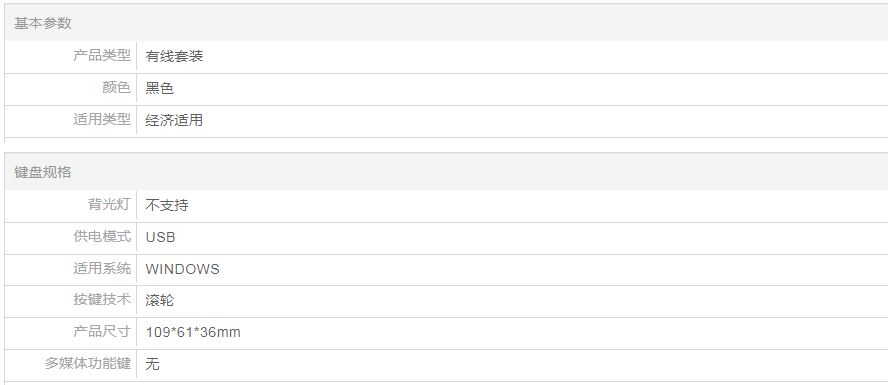Select the 颜色 label
Image resolution: width=891 pixels, height=385 pixels.
116,87
